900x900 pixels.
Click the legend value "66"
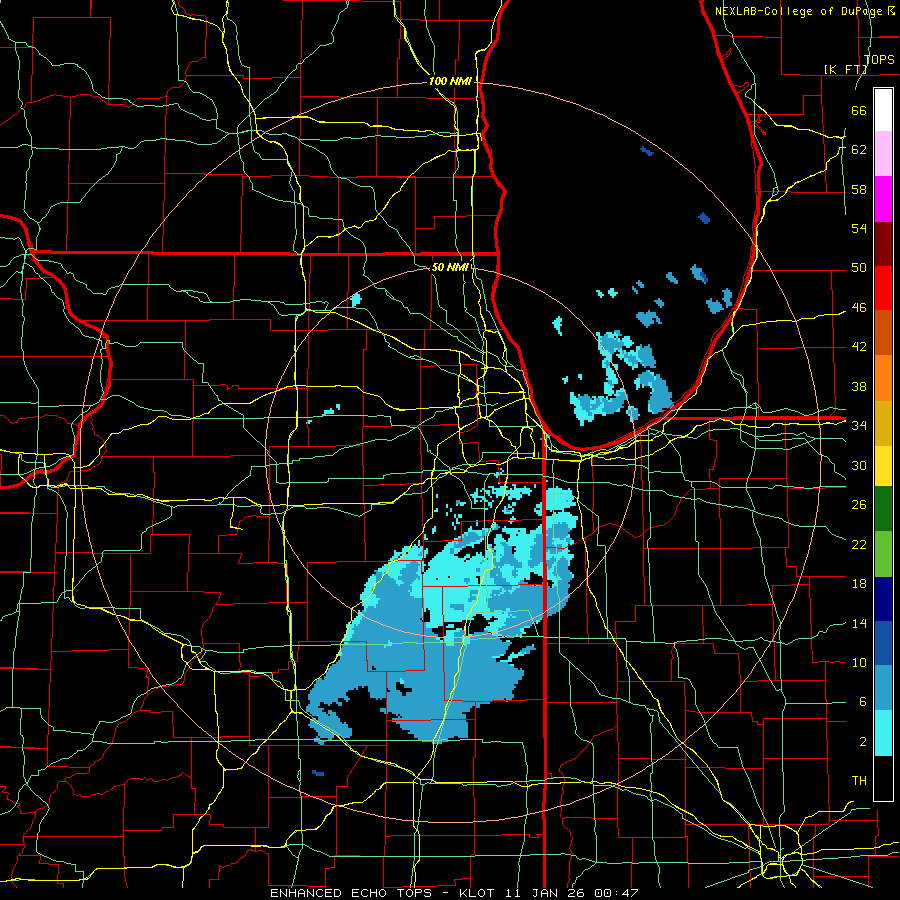point(859,110)
